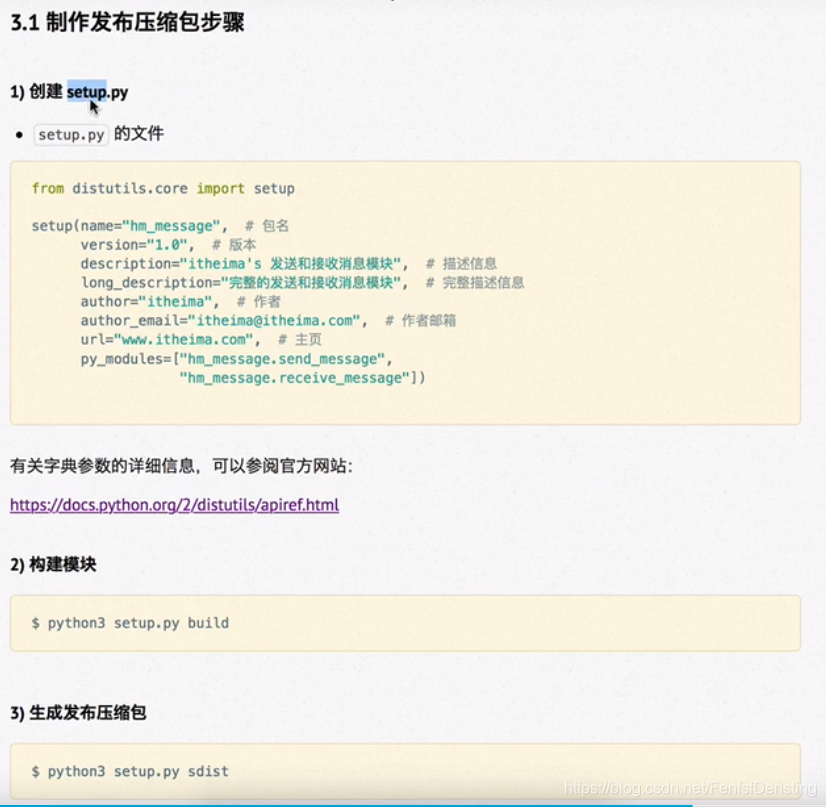The height and width of the screenshot is (807, 826).
Task: Click the long_description= code line
Action: click(x=302, y=283)
